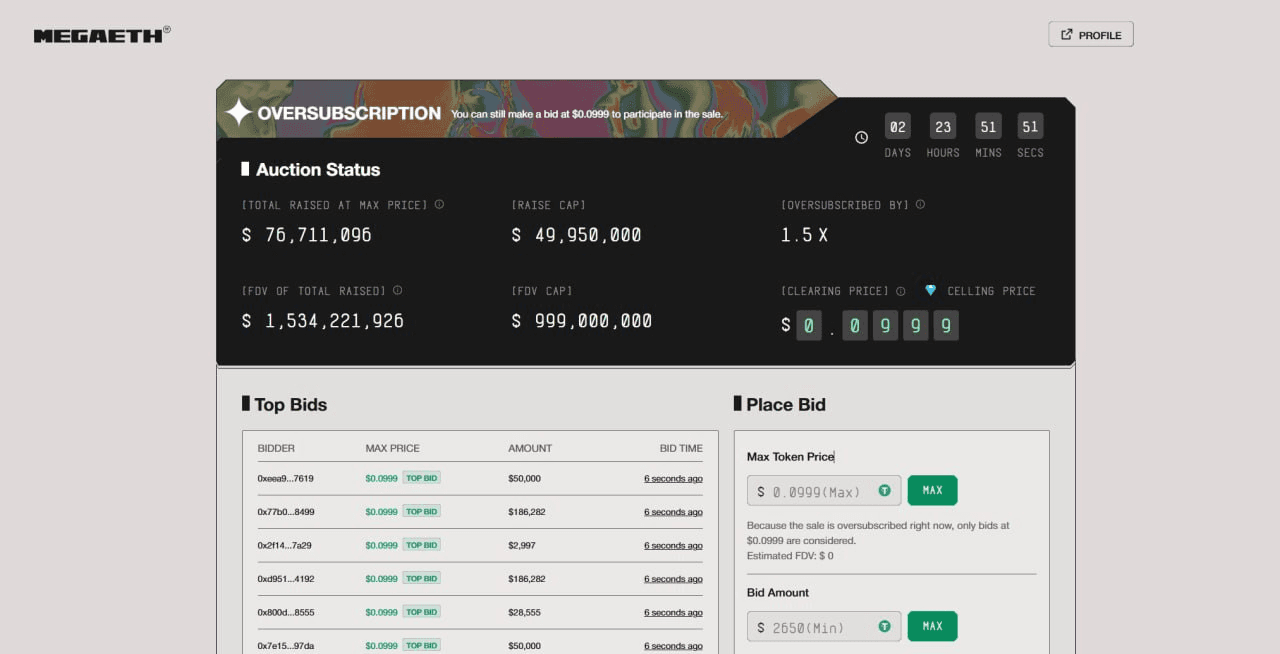Click bidder address 0x2f14...7a29

click(284, 545)
